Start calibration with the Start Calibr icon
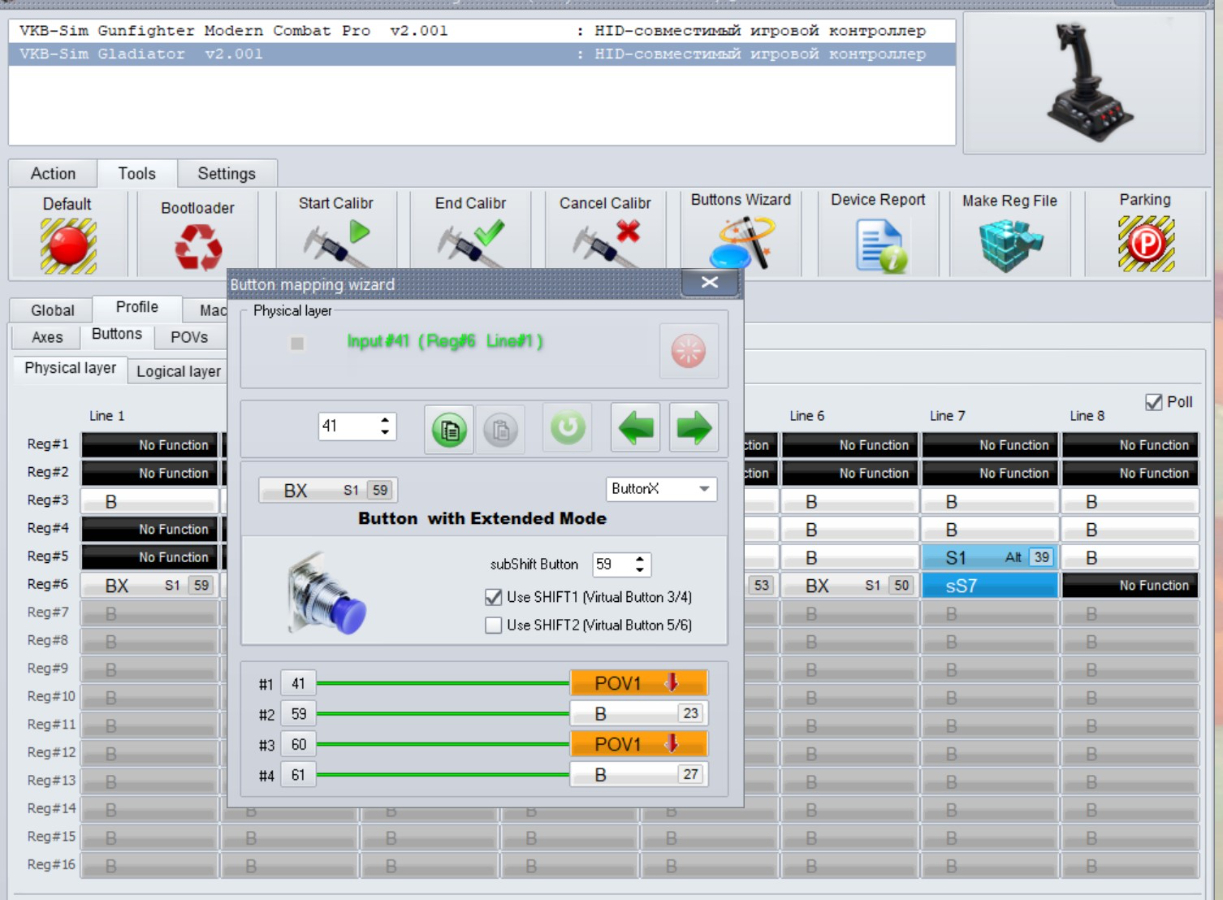The image size is (1223, 900). coord(336,246)
